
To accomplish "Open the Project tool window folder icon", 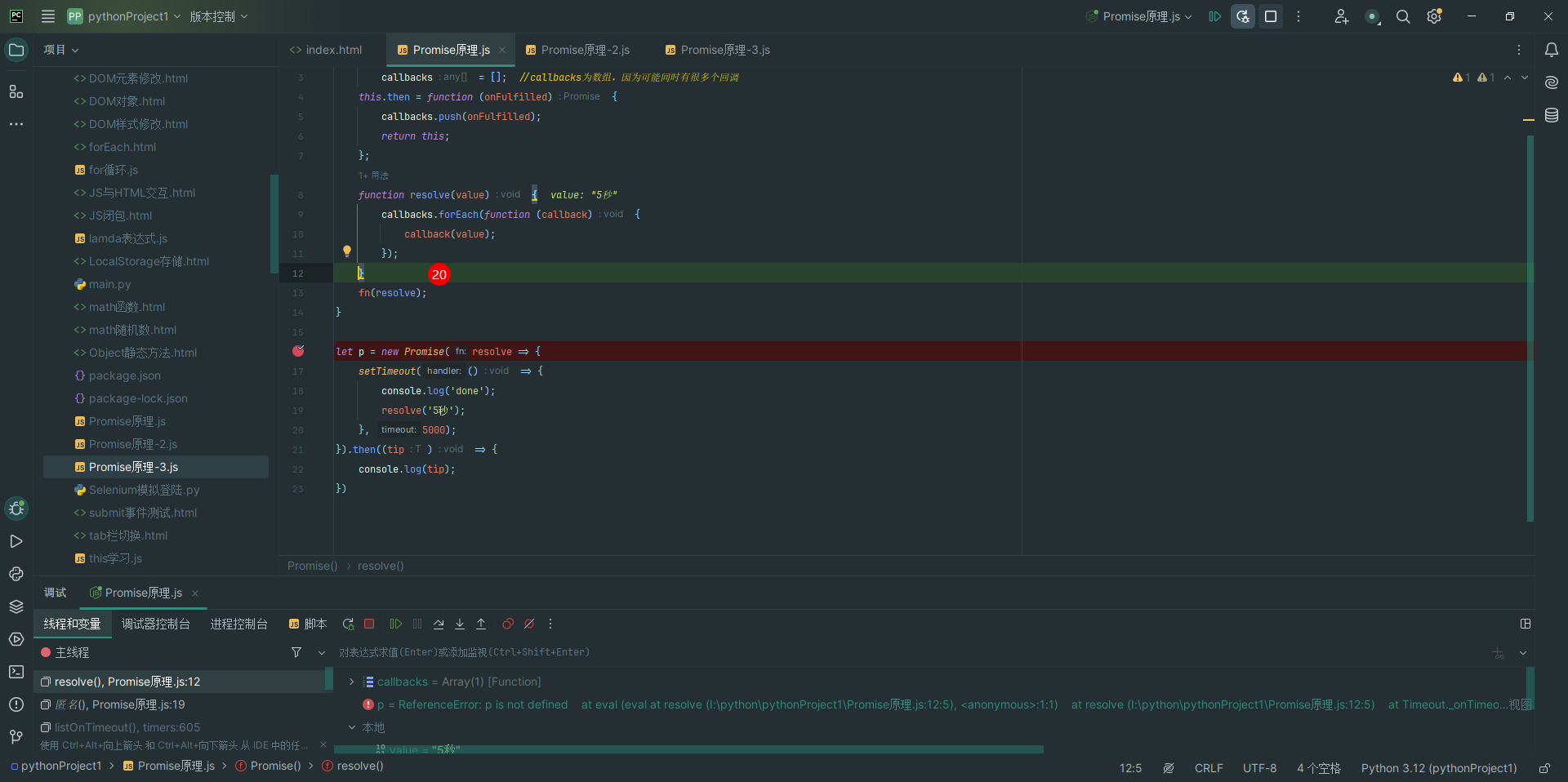I will click(16, 50).
